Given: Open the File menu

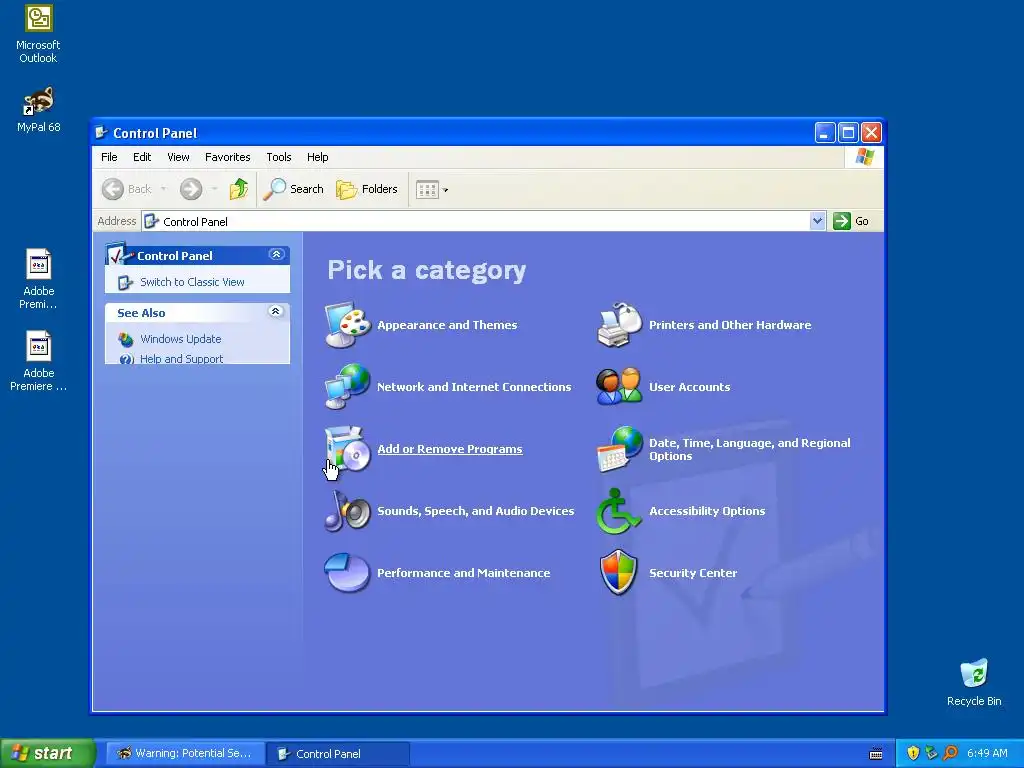Looking at the screenshot, I should 109,157.
